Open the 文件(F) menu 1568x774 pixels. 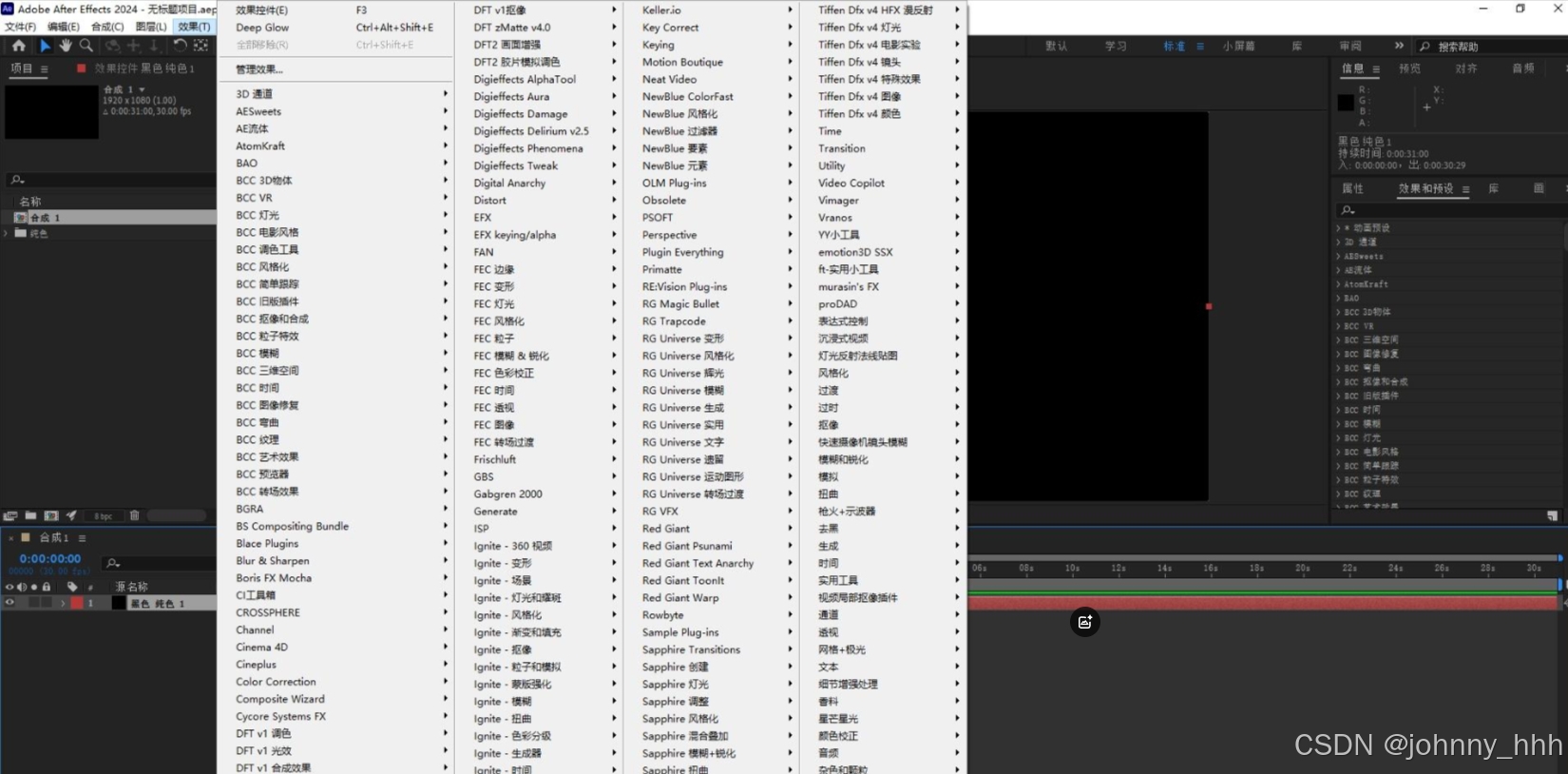point(21,27)
